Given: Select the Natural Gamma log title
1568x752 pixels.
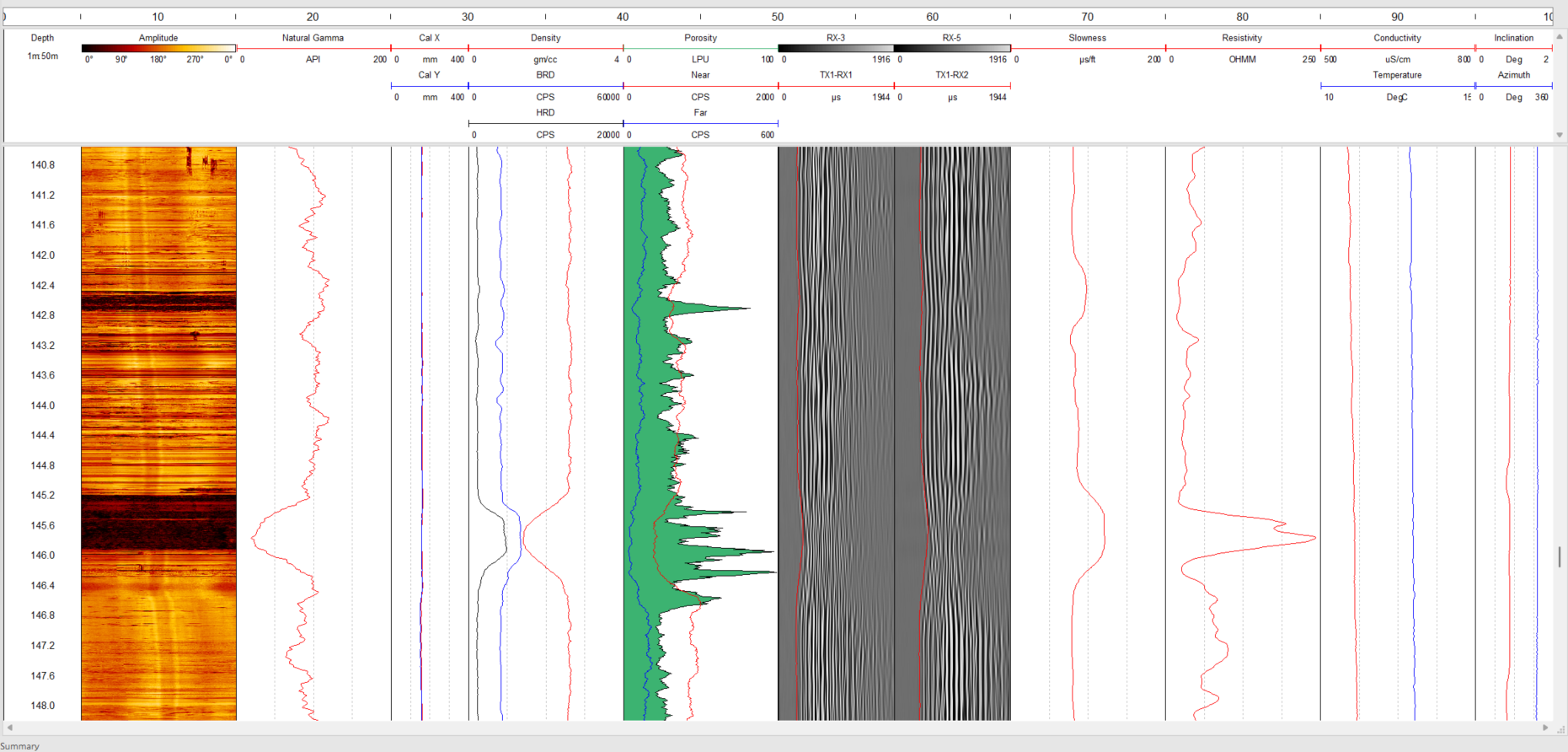Looking at the screenshot, I should click(x=313, y=38).
